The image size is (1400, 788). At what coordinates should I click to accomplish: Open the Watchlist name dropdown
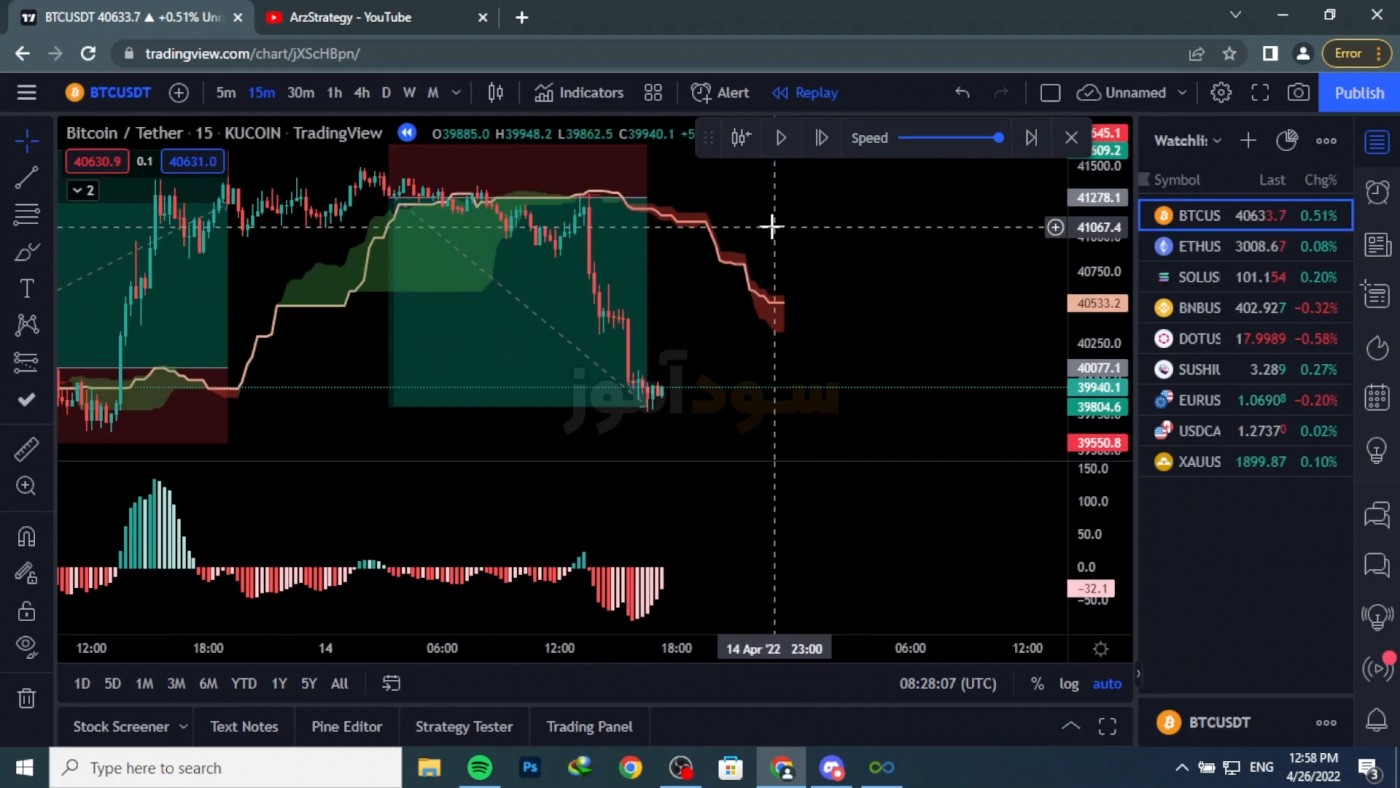coord(1188,140)
